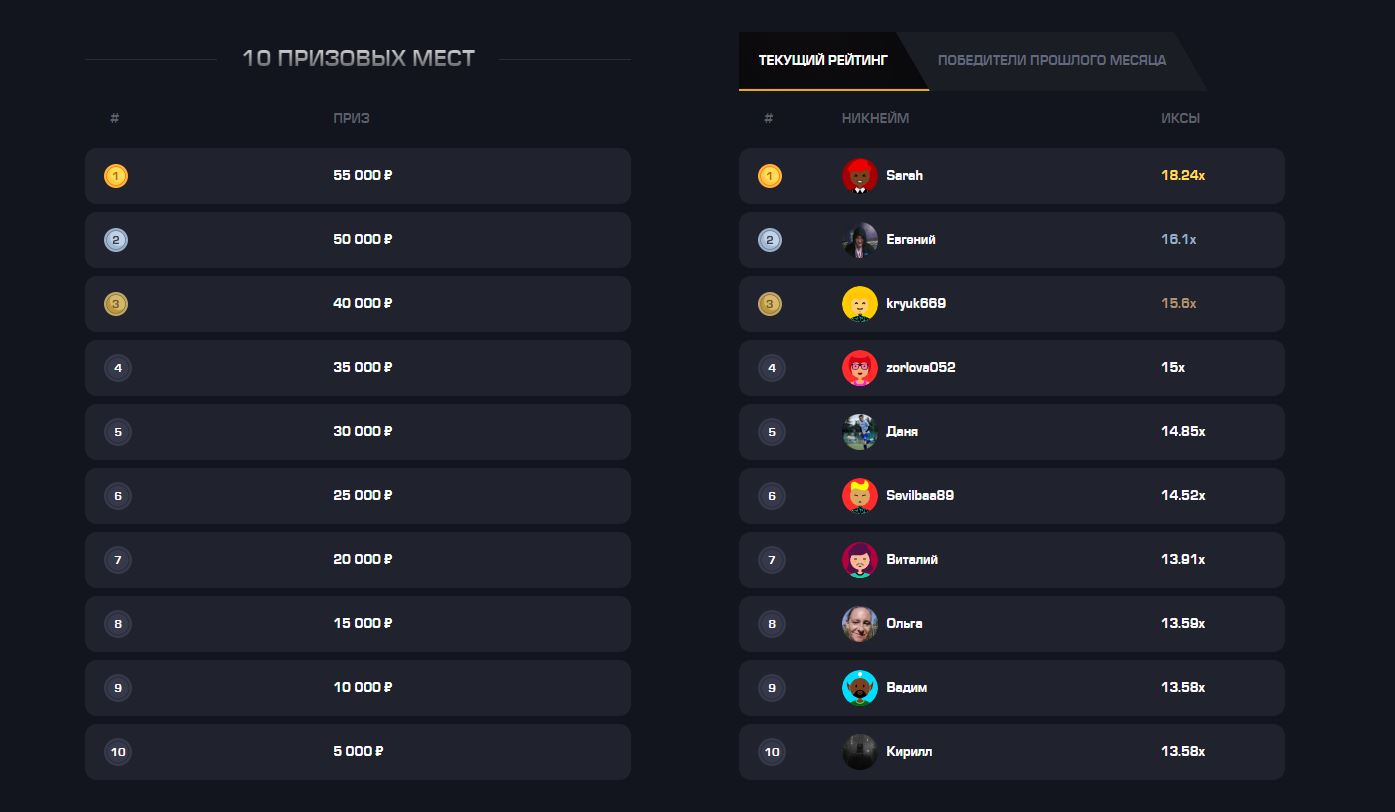
Task: Click the Никнейм column header
Action: coord(875,118)
